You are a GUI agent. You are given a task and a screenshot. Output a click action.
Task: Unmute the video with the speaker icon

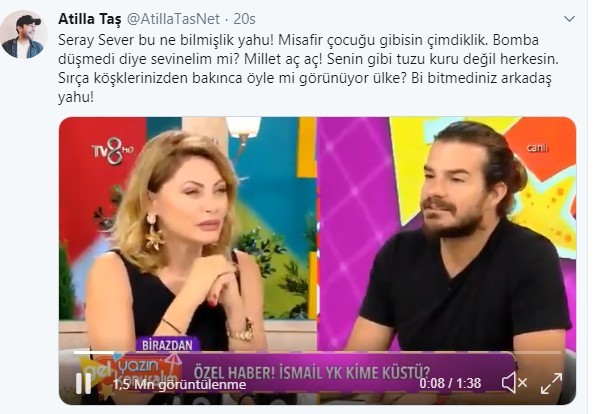tap(514, 383)
